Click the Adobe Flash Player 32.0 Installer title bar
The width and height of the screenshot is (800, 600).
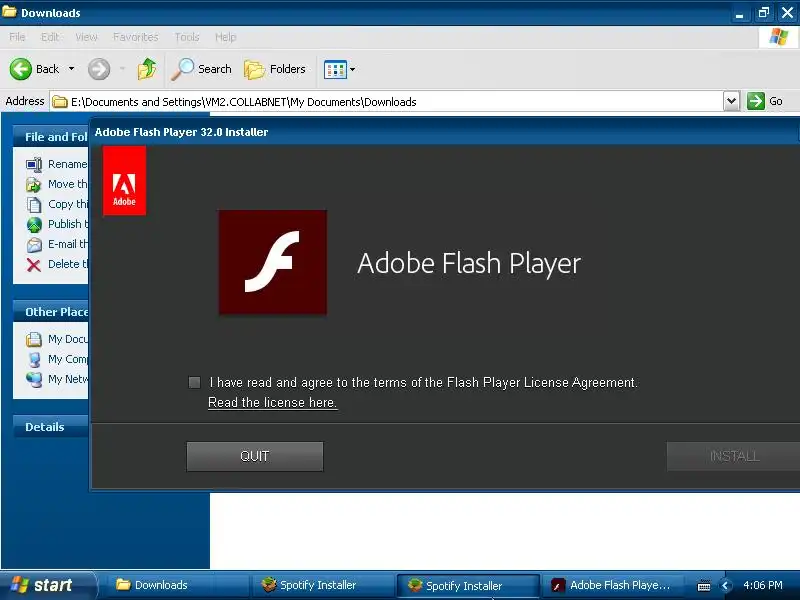point(444,132)
